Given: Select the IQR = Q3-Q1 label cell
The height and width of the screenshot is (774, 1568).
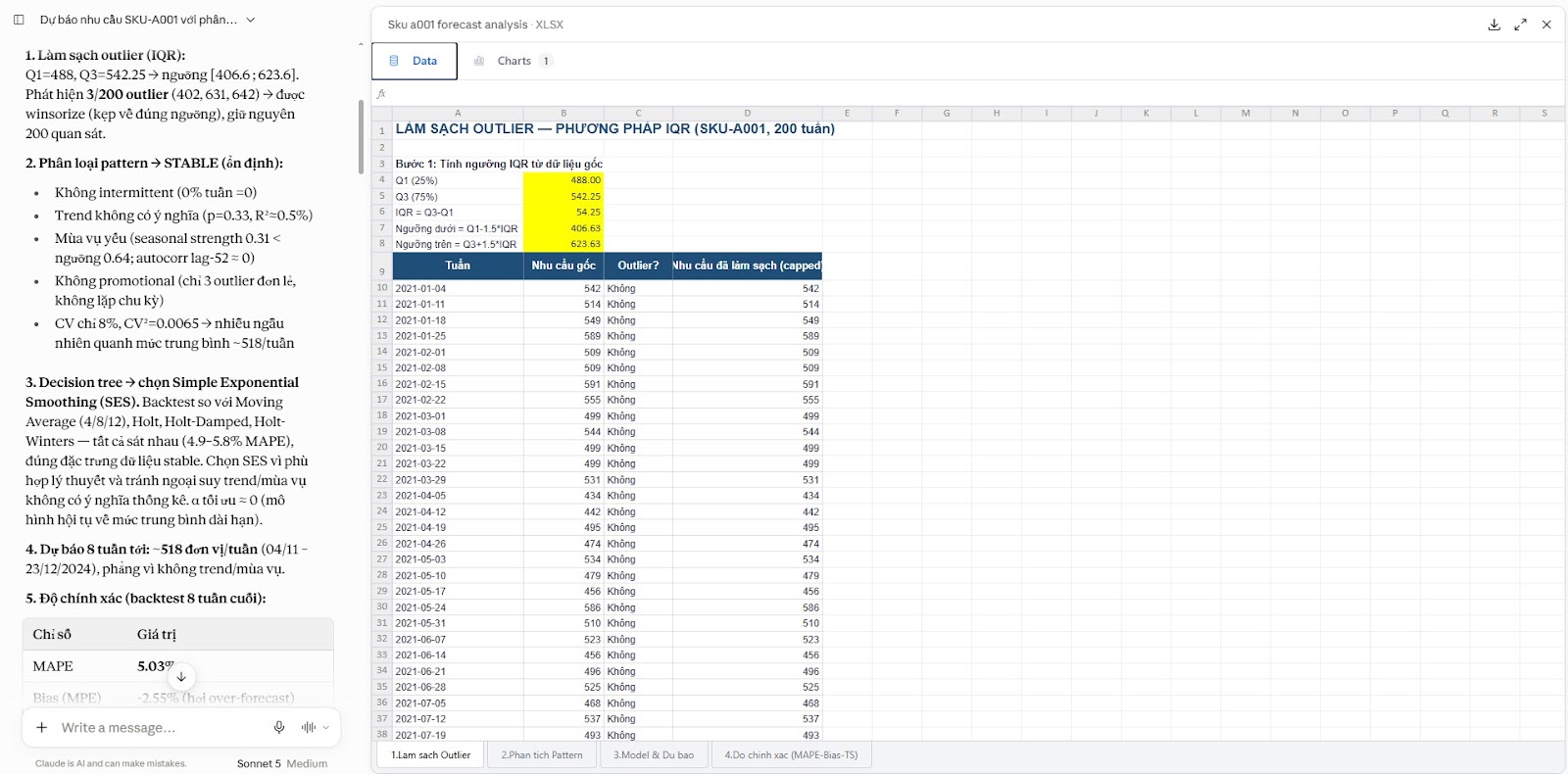Looking at the screenshot, I should pyautogui.click(x=458, y=212).
